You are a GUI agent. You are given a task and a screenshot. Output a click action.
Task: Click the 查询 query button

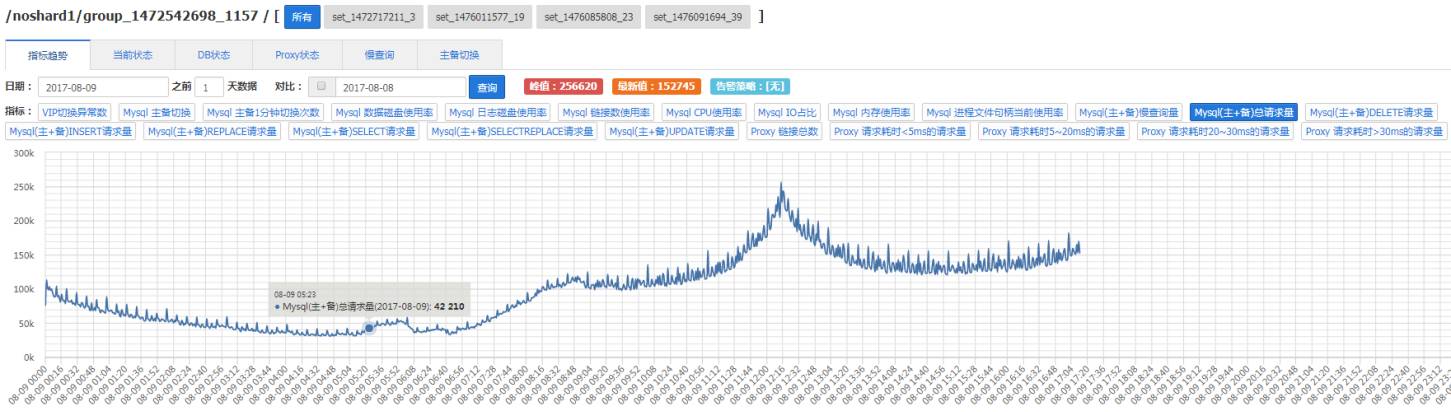click(486, 88)
